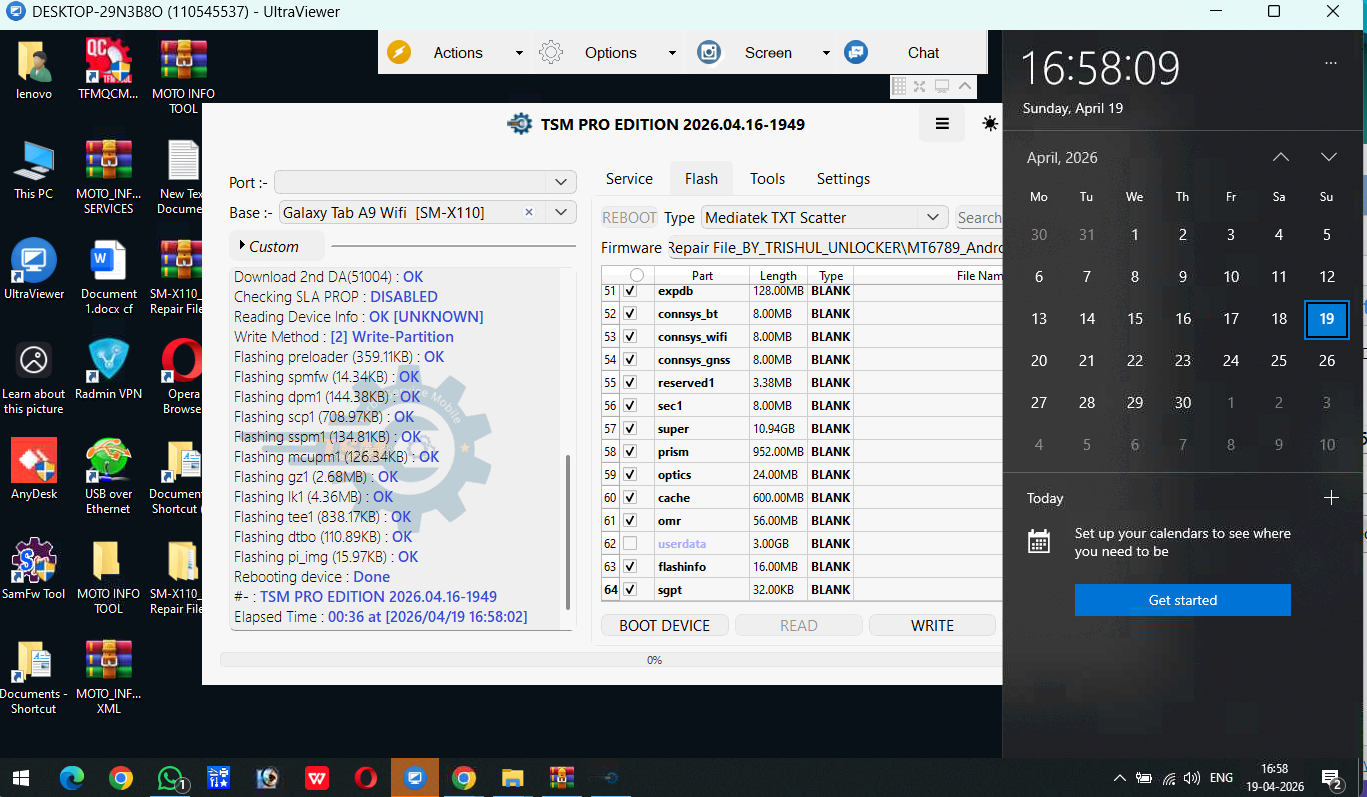Open the Tools tab

(767, 179)
